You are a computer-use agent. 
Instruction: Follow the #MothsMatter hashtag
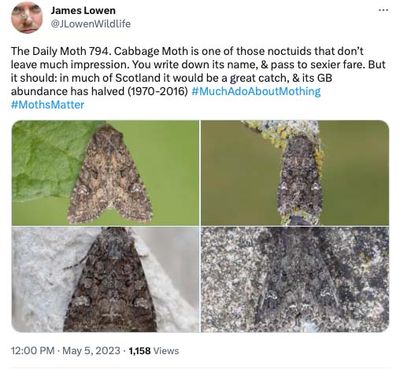click(48, 105)
